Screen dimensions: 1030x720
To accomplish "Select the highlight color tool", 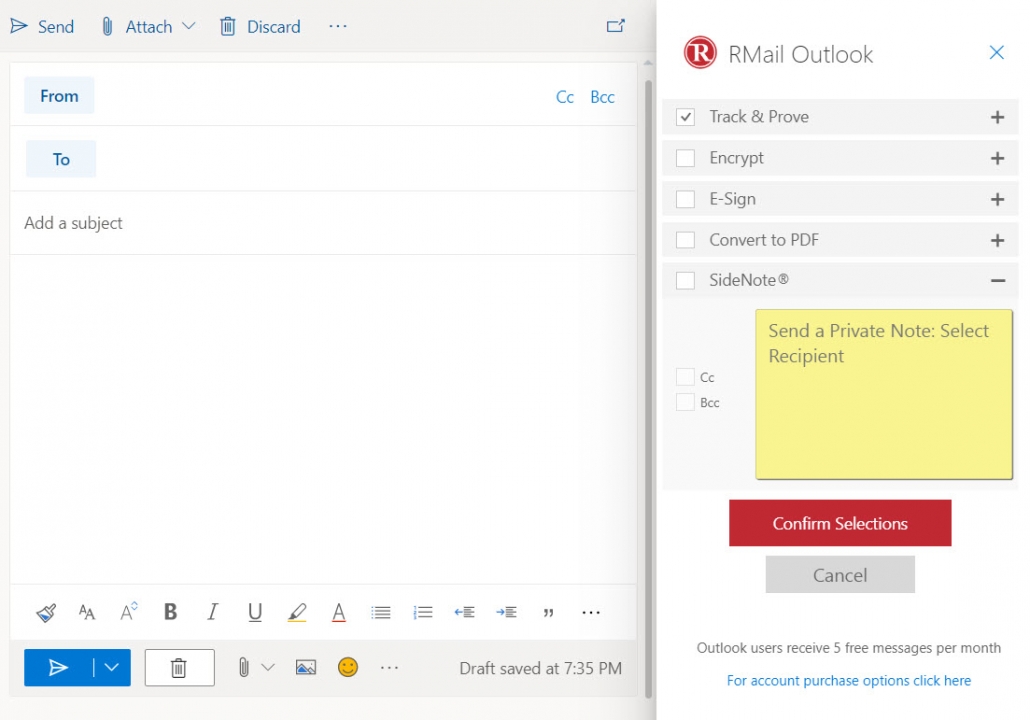I will tap(297, 612).
